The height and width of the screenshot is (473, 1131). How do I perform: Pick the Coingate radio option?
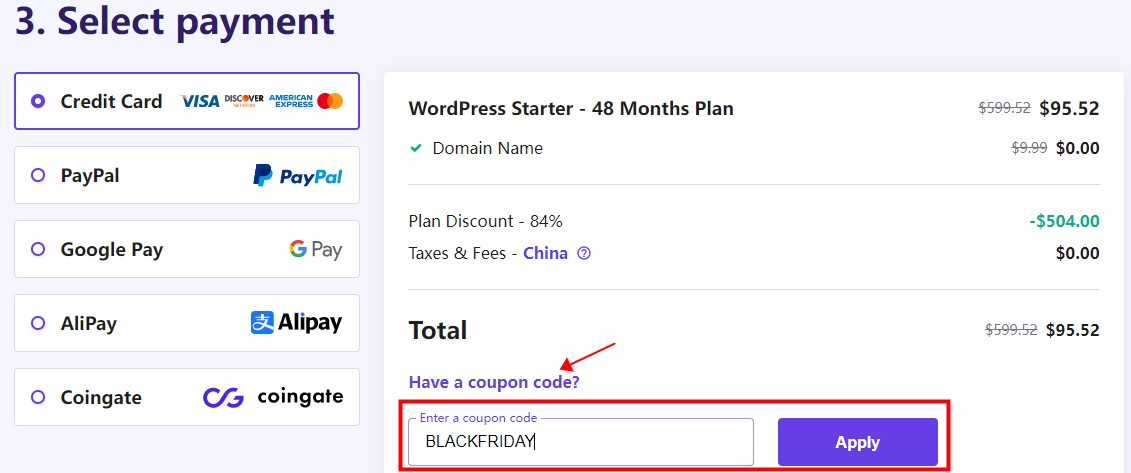click(x=38, y=397)
